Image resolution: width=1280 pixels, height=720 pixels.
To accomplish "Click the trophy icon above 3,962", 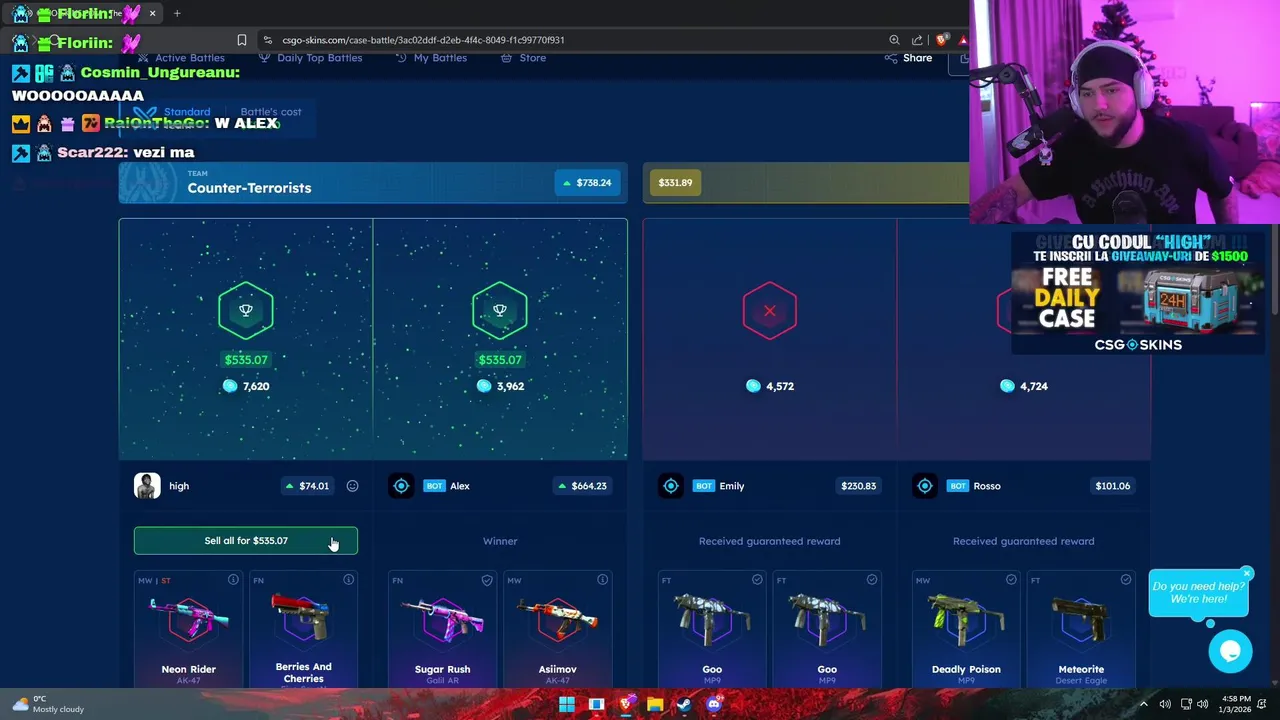I will [x=500, y=310].
